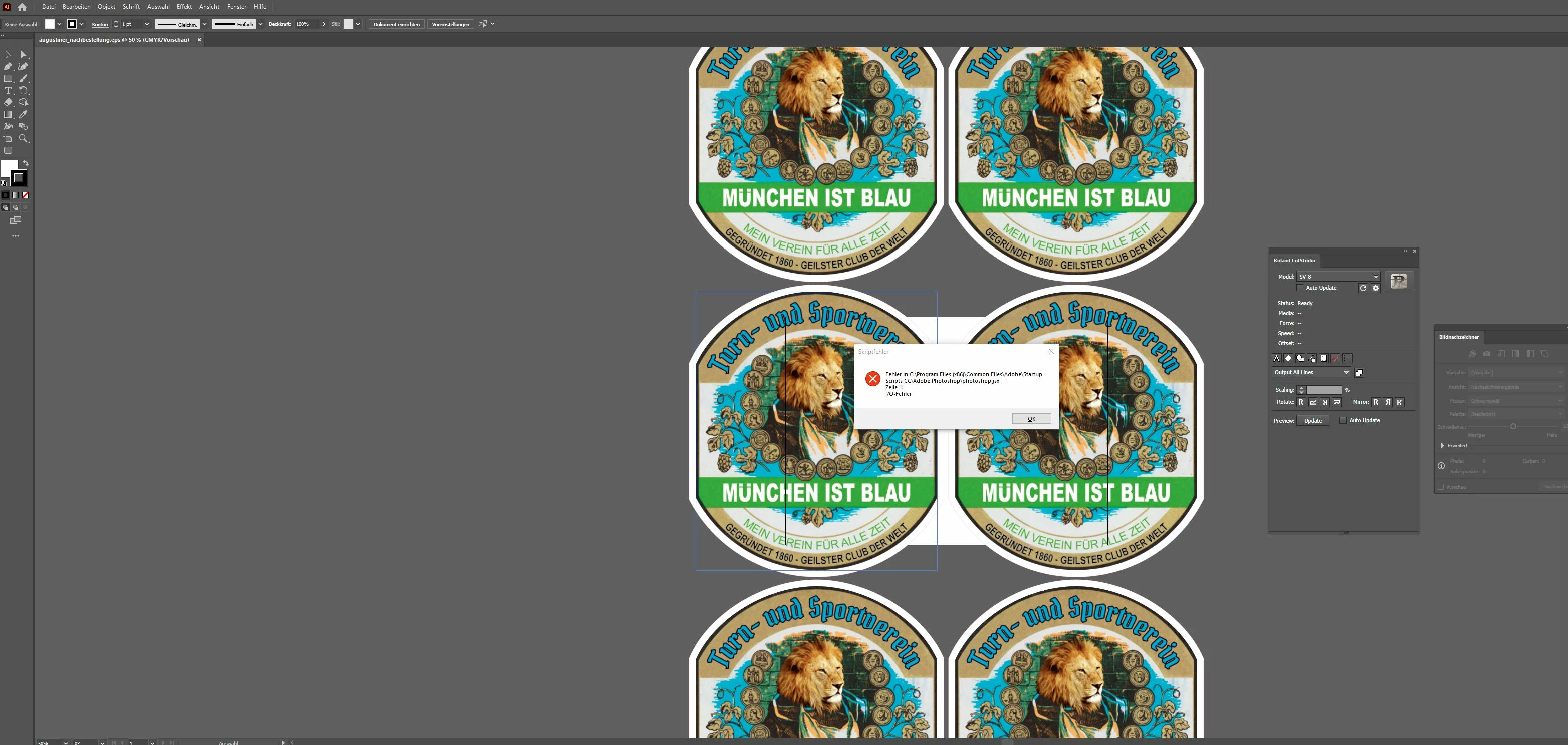This screenshot has width=1568, height=745.
Task: Expand the Erweitert section
Action: 1443,445
